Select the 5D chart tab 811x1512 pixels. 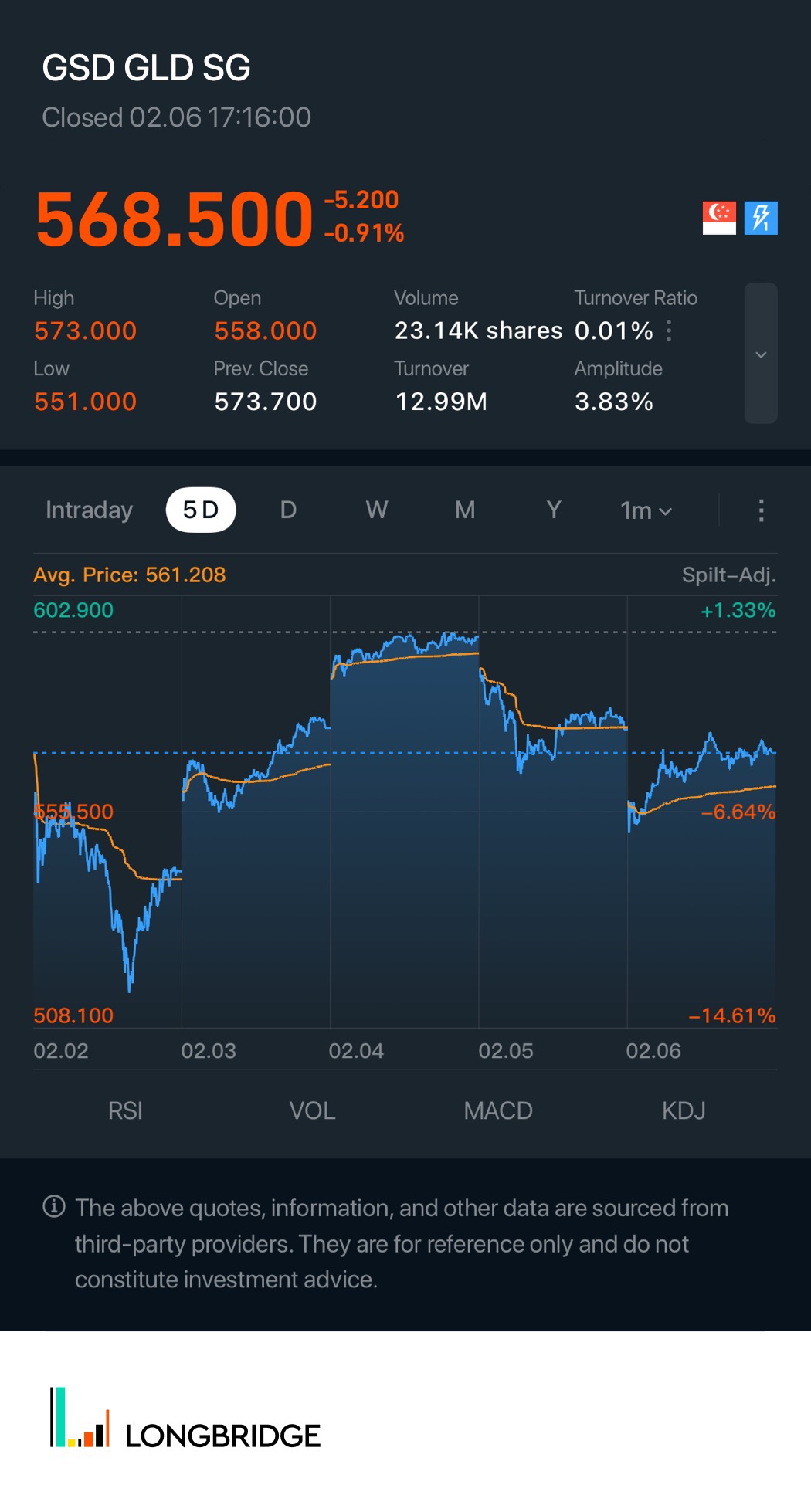(x=201, y=510)
